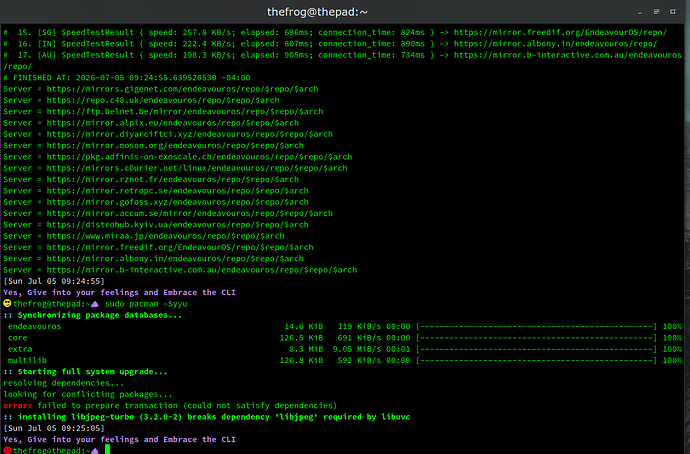Click the libjpeg-turbo dependency warning line
The width and height of the screenshot is (690, 454).
click(207, 417)
